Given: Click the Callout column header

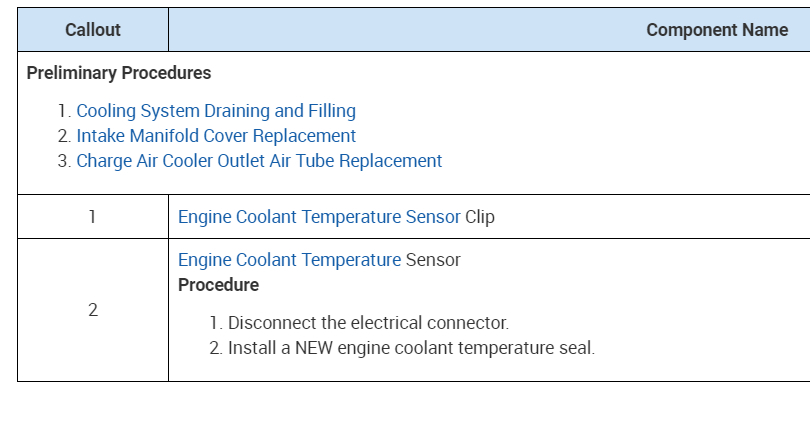Looking at the screenshot, I should coord(93,30).
